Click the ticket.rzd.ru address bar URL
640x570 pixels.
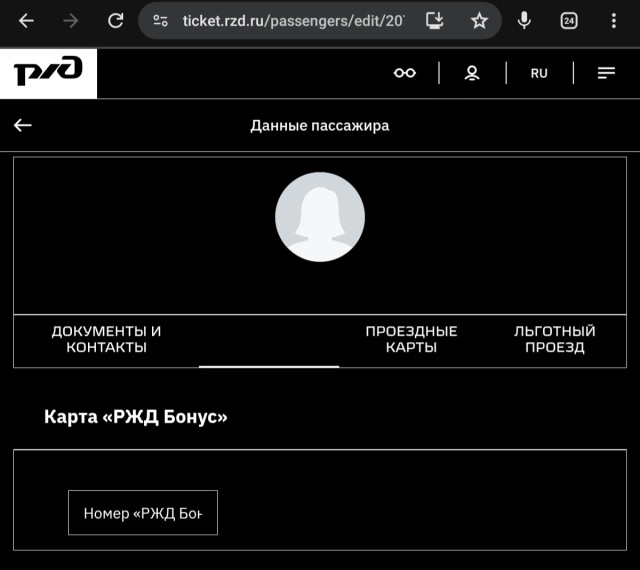pos(294,20)
